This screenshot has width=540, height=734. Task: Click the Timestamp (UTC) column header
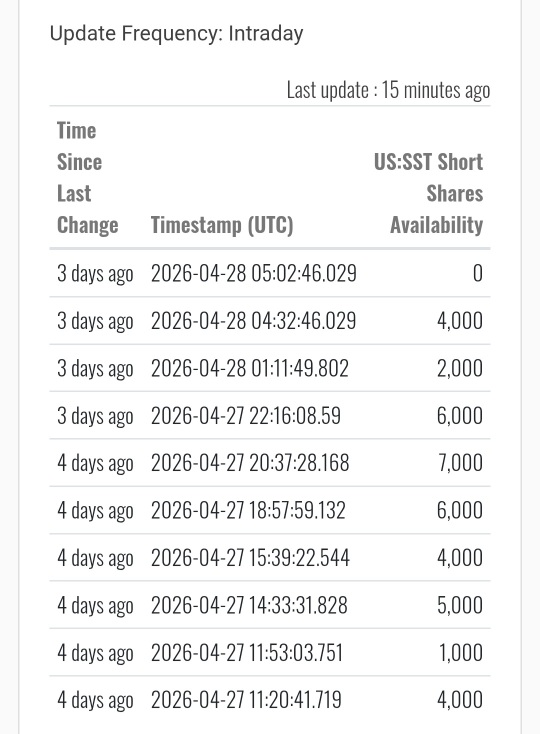click(x=222, y=225)
